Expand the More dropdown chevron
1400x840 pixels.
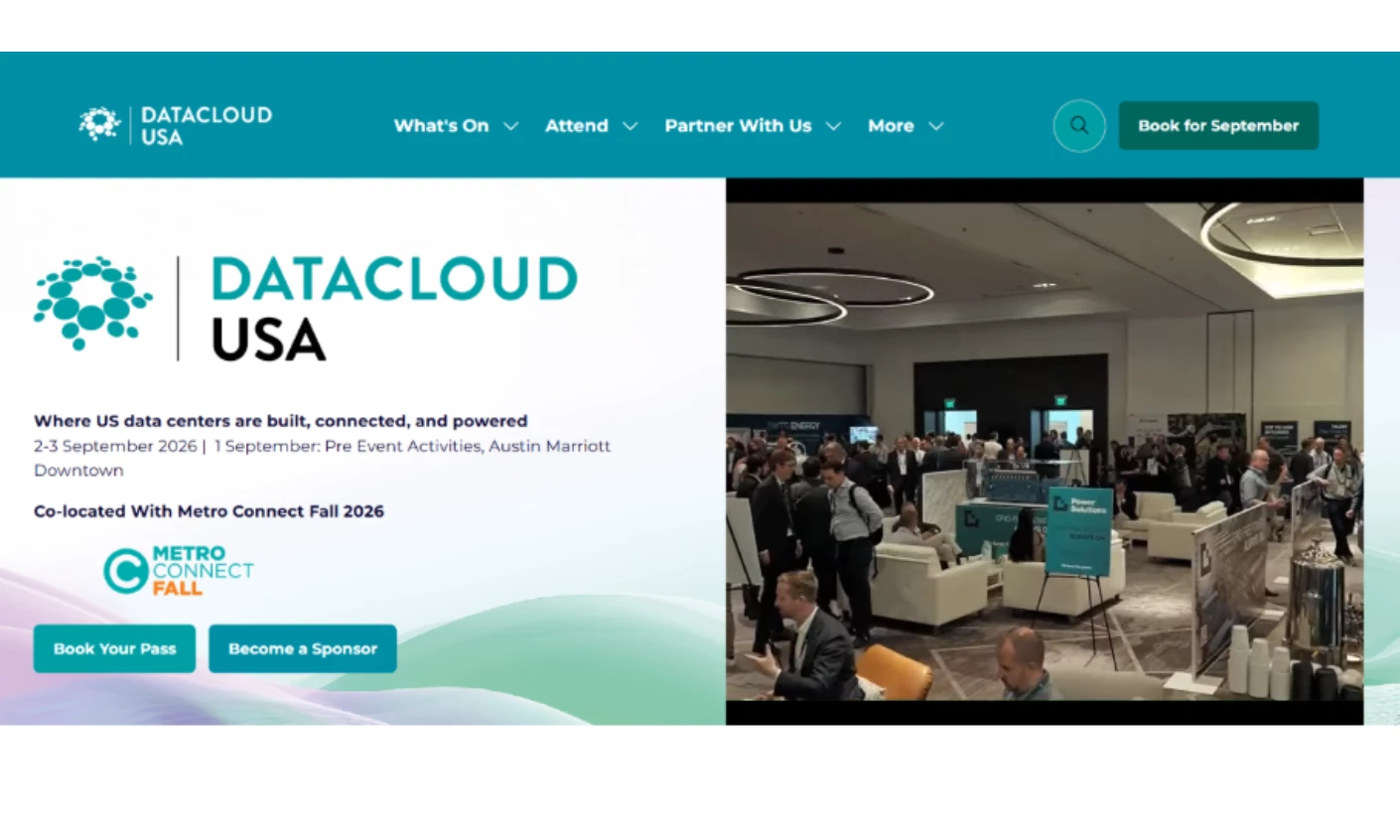936,126
